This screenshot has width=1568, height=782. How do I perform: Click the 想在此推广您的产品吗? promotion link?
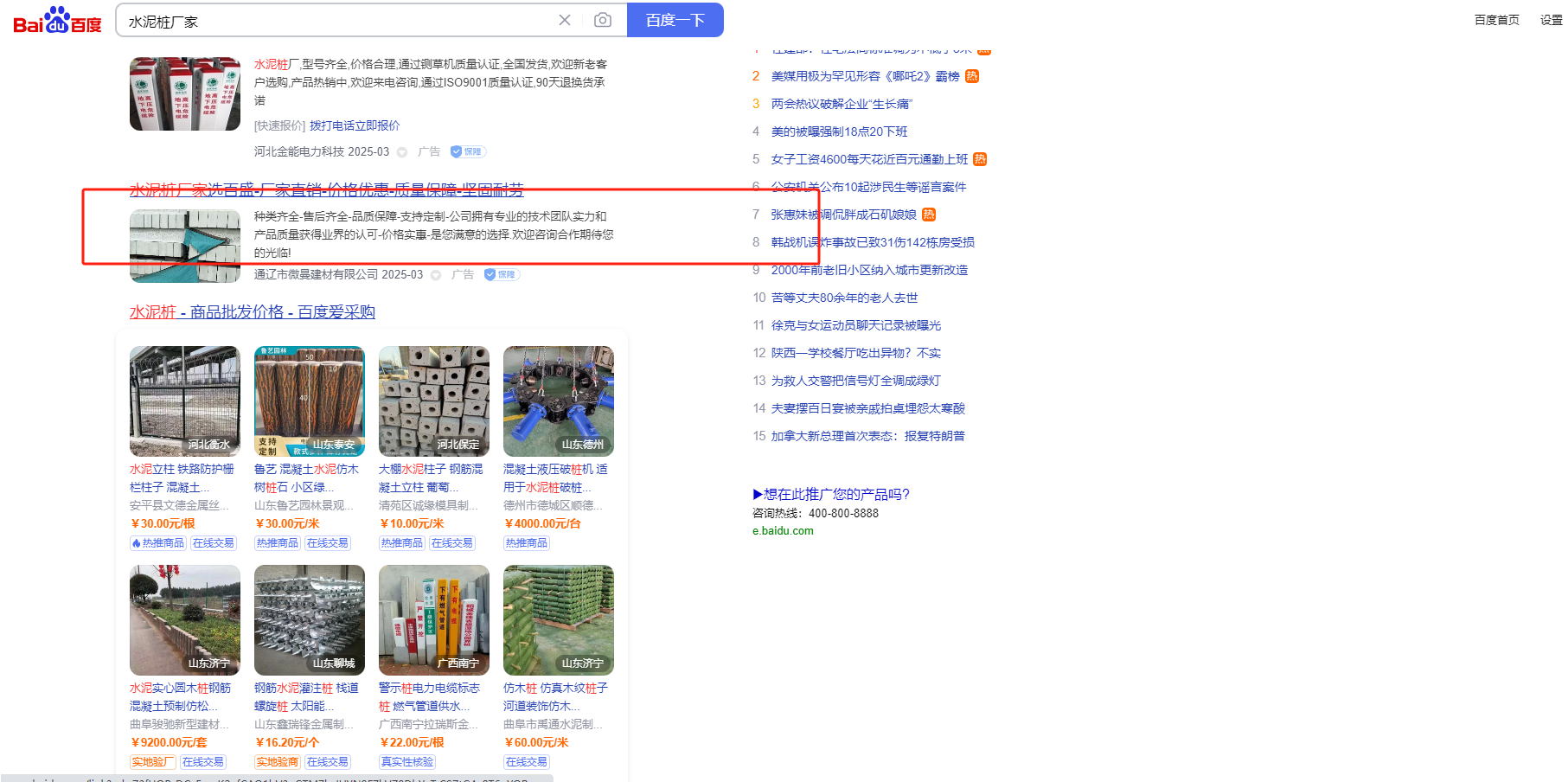(831, 494)
